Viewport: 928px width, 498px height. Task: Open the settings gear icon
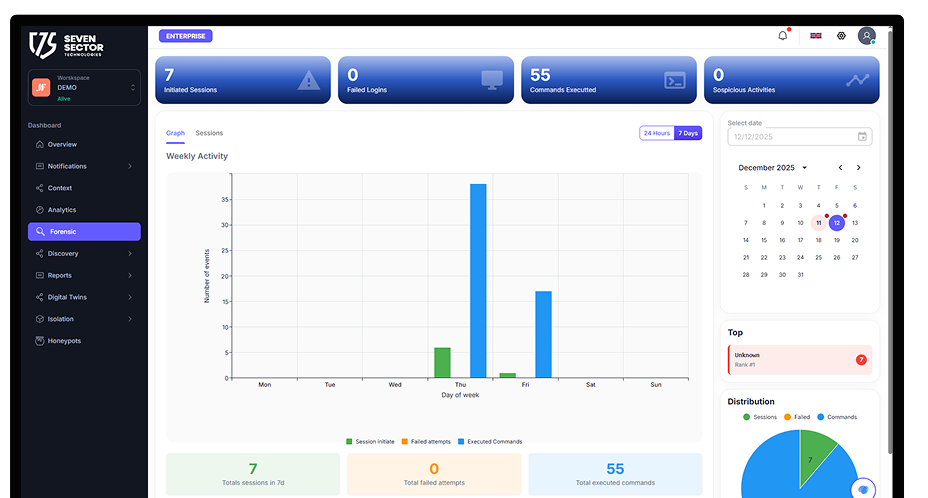coord(841,36)
